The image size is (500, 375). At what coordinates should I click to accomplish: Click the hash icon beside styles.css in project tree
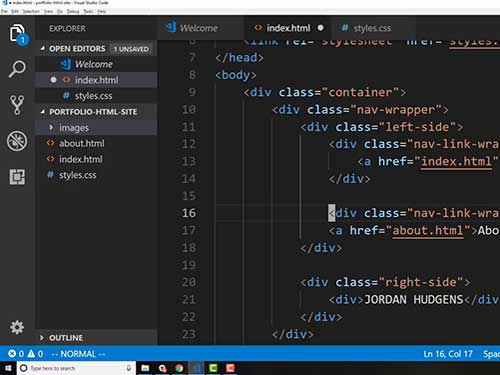[50, 174]
